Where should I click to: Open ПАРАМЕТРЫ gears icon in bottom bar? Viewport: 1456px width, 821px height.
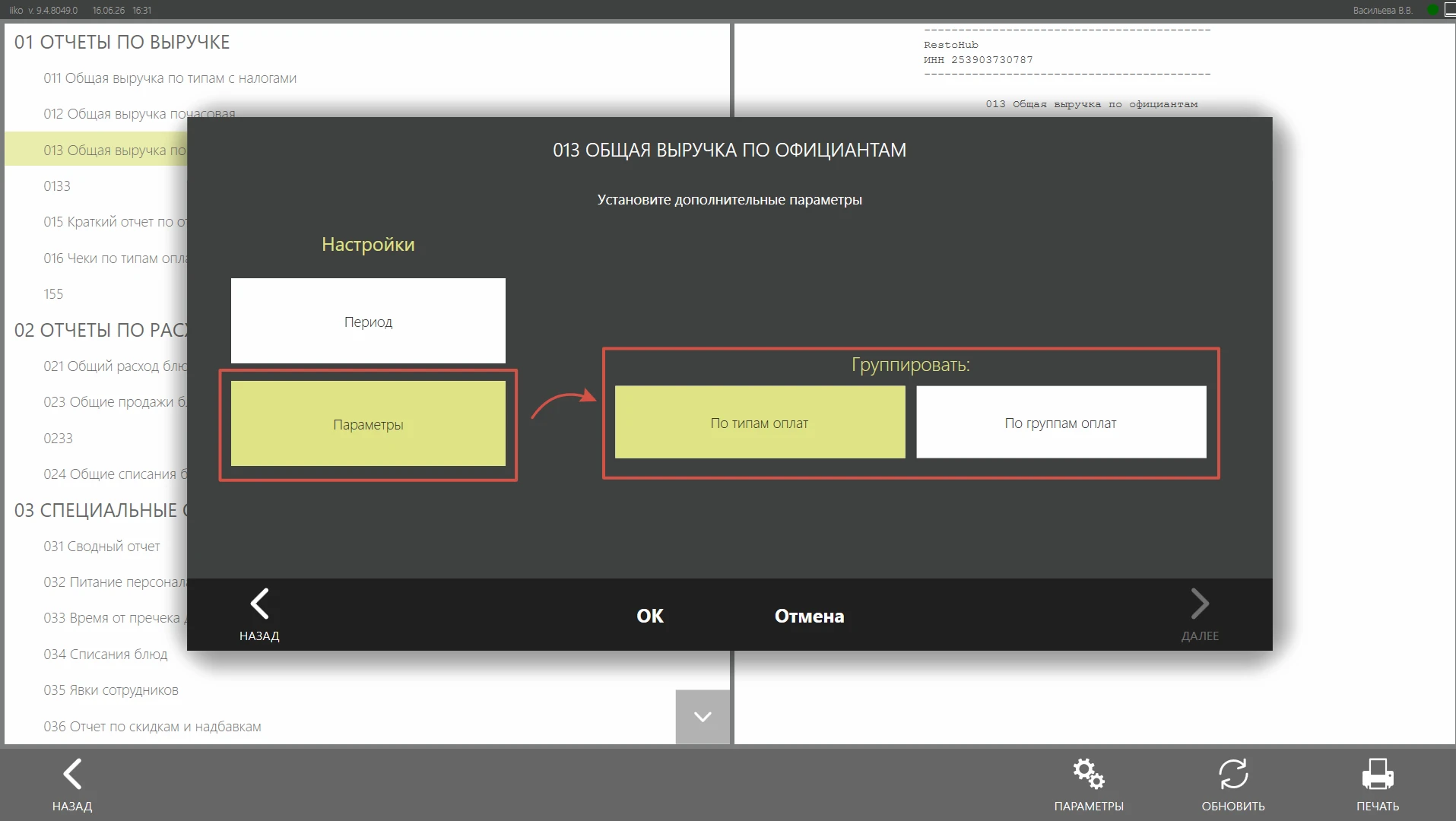1089,774
